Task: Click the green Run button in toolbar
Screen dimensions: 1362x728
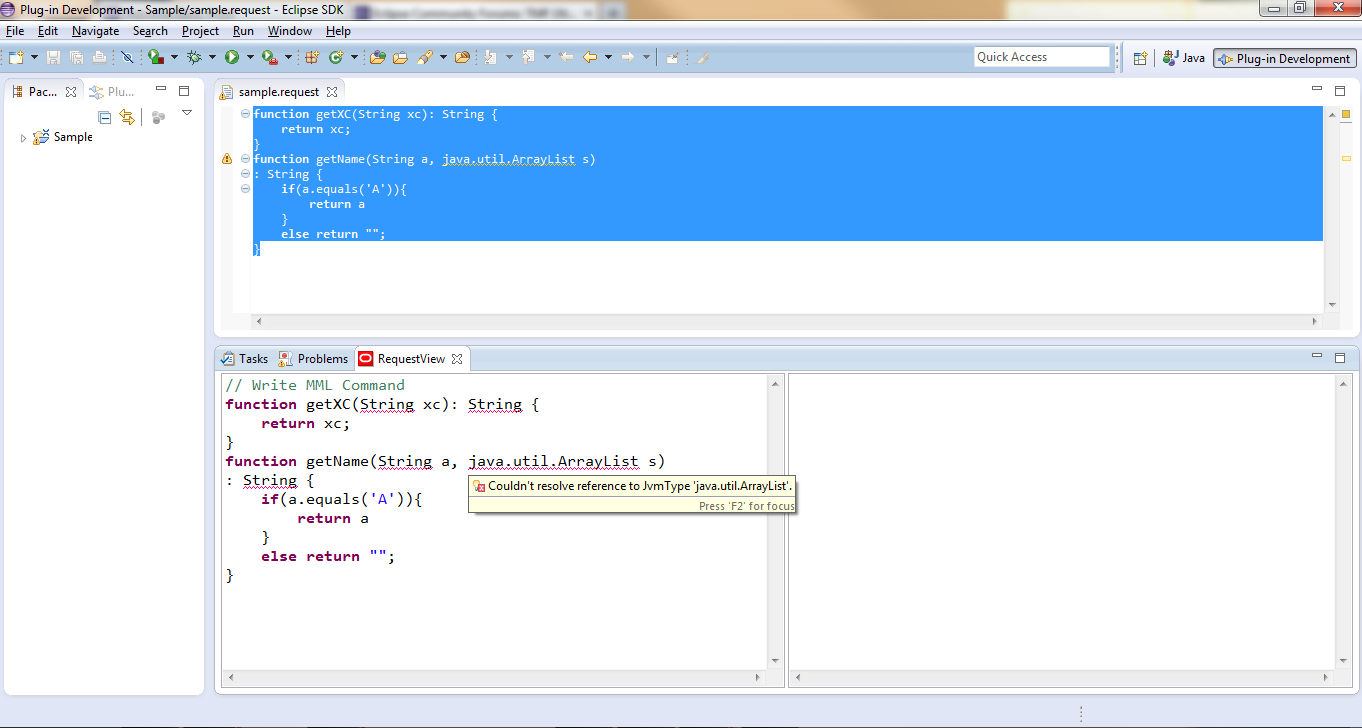Action: click(231, 58)
